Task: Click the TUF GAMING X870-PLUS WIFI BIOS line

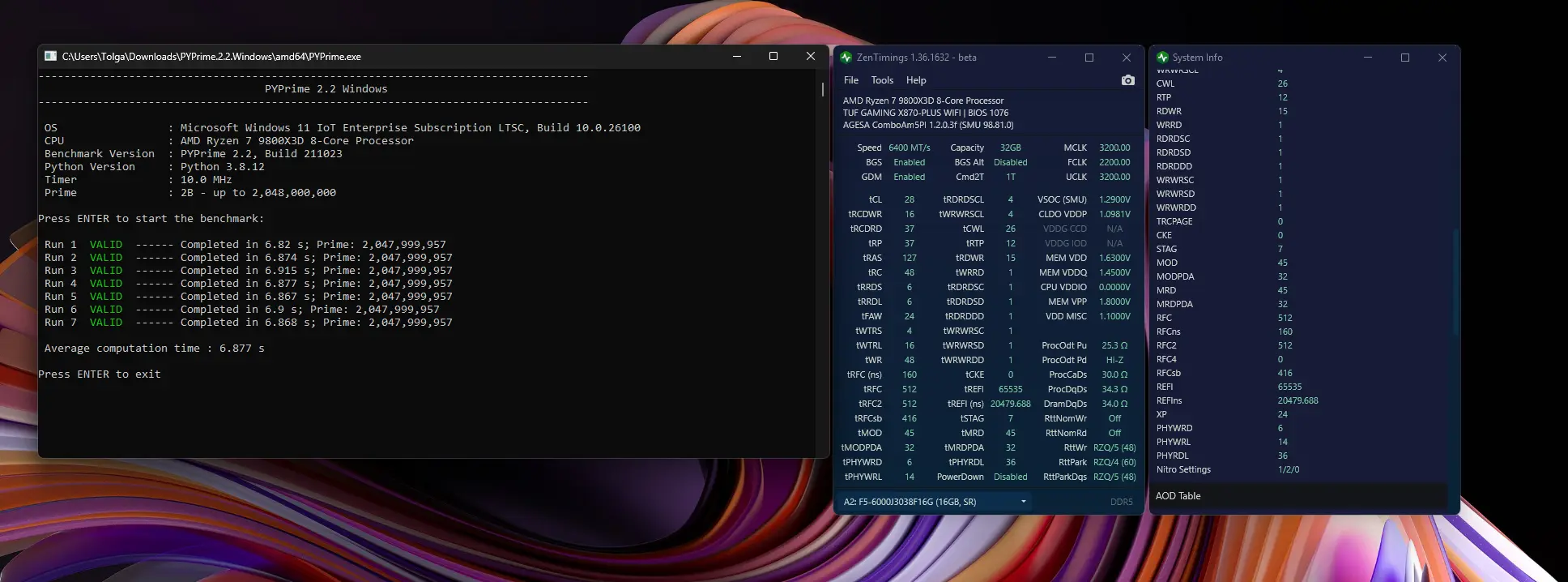Action: [925, 113]
